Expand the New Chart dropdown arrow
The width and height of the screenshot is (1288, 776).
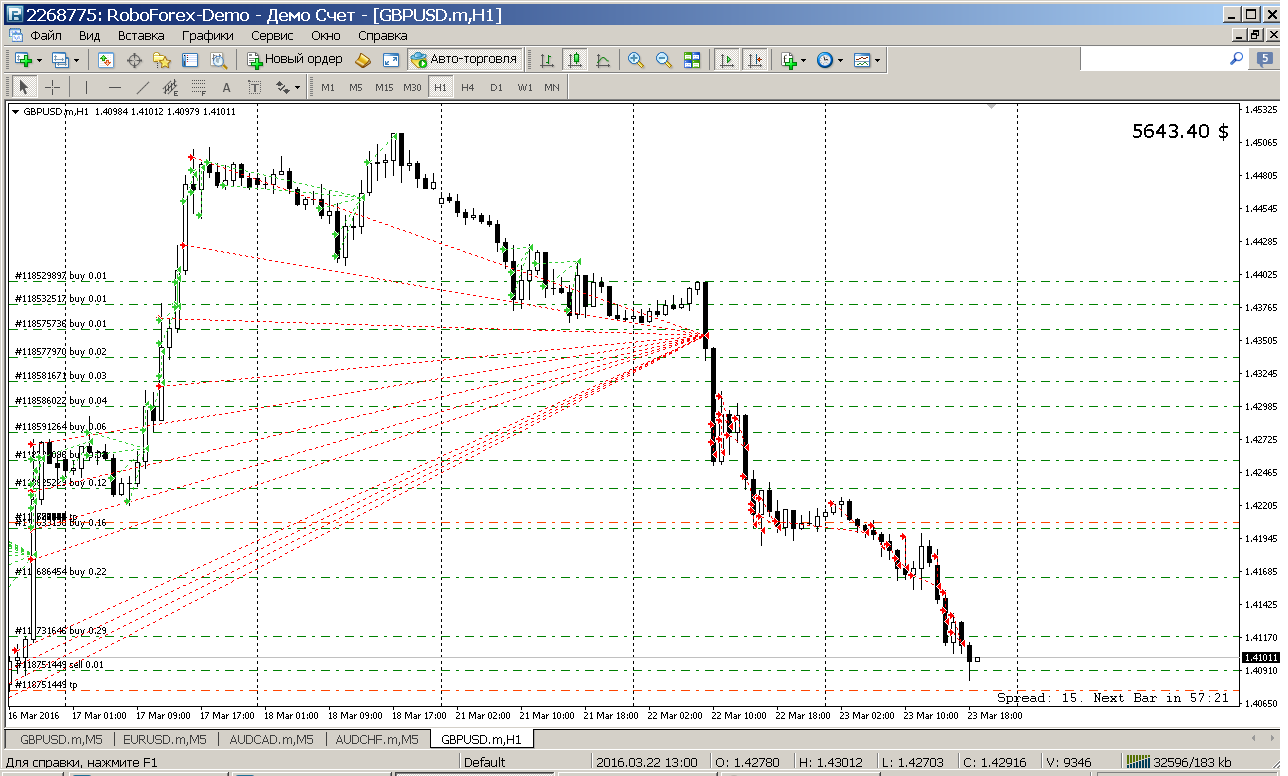(x=39, y=60)
